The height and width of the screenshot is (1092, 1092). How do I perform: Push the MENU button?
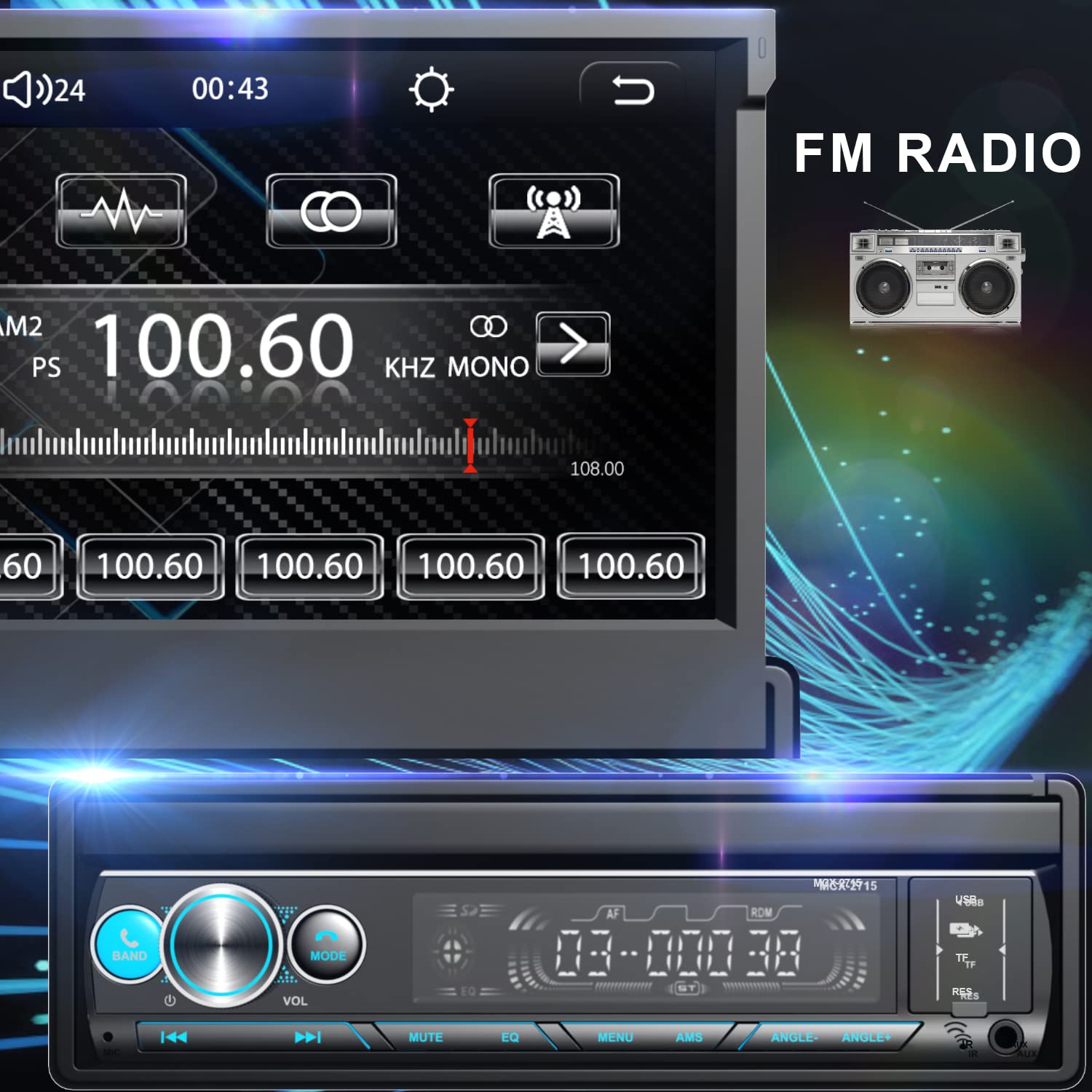[615, 1037]
